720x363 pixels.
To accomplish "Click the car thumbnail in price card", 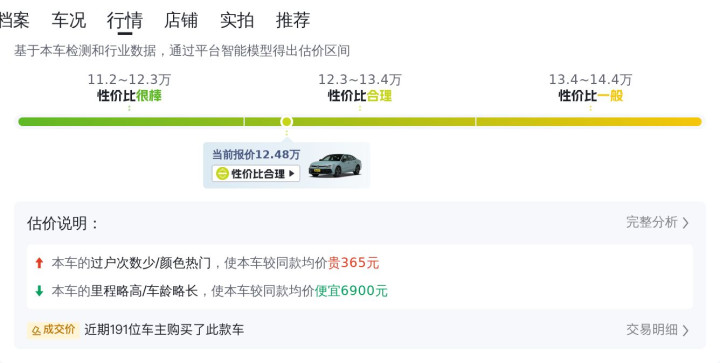I will coord(335,165).
